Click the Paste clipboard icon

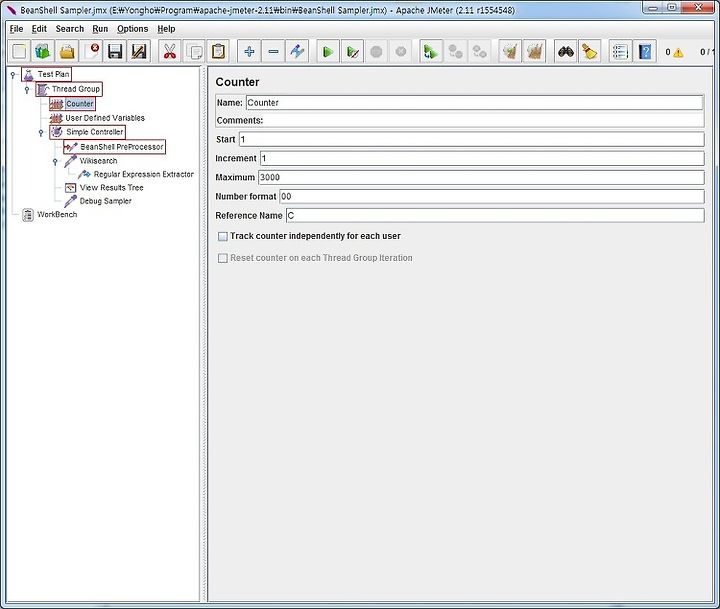[219, 51]
